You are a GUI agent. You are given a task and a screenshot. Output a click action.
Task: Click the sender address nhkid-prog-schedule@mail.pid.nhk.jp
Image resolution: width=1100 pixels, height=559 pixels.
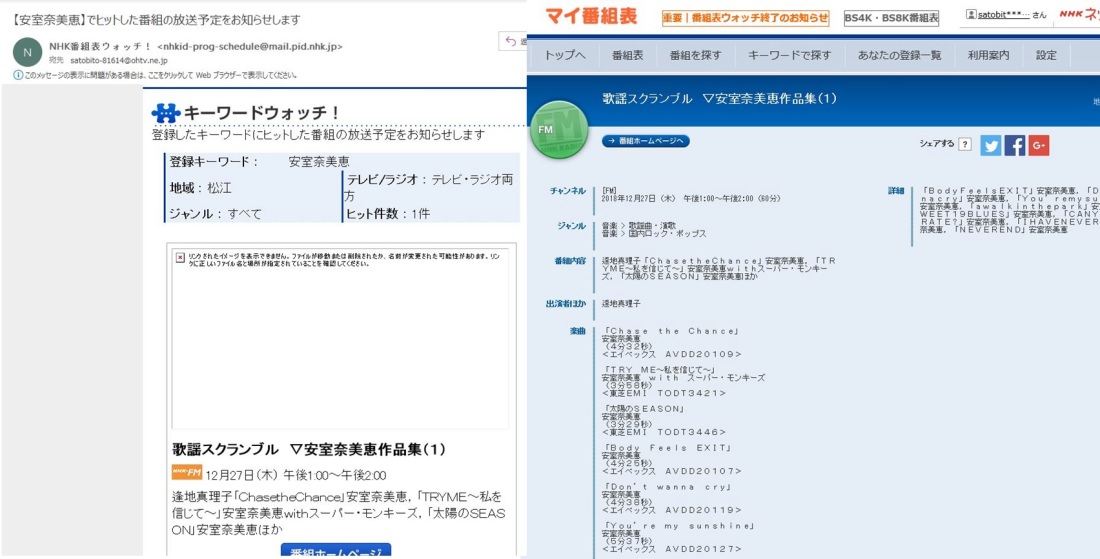click(250, 46)
